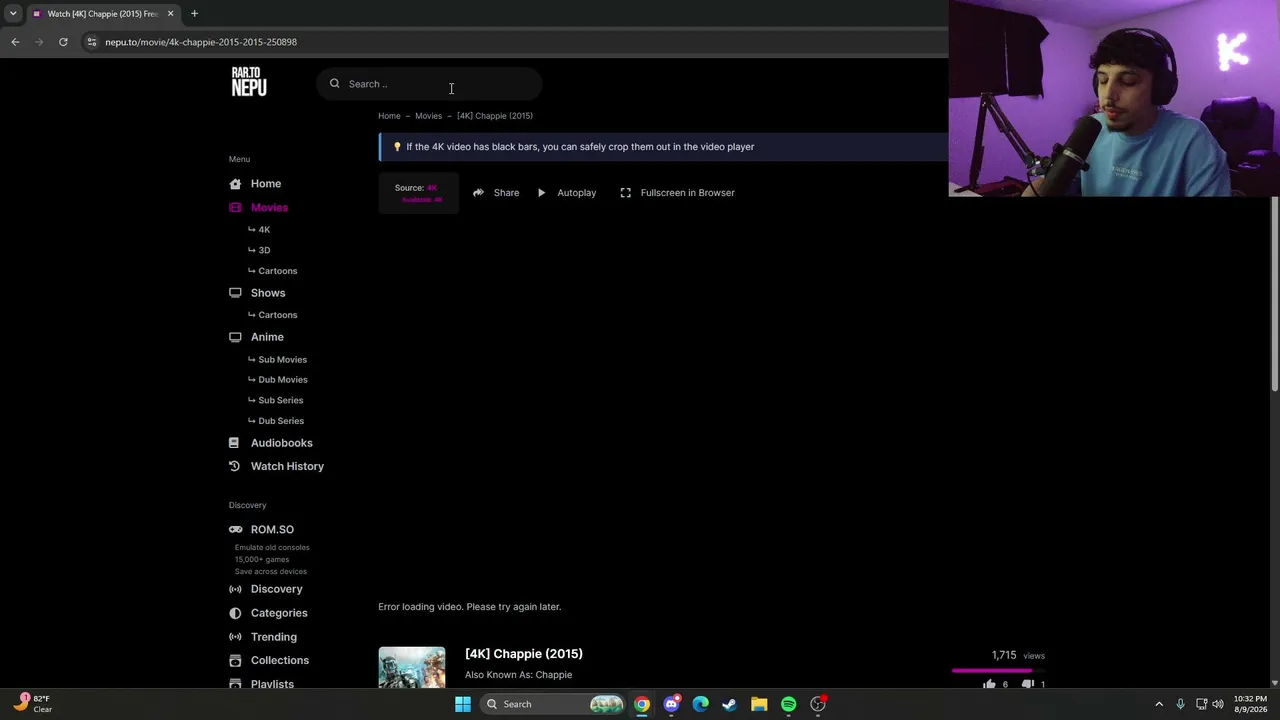Screen dimensions: 1280x720
Task: Go back using the browser back arrow
Action: [x=15, y=42]
